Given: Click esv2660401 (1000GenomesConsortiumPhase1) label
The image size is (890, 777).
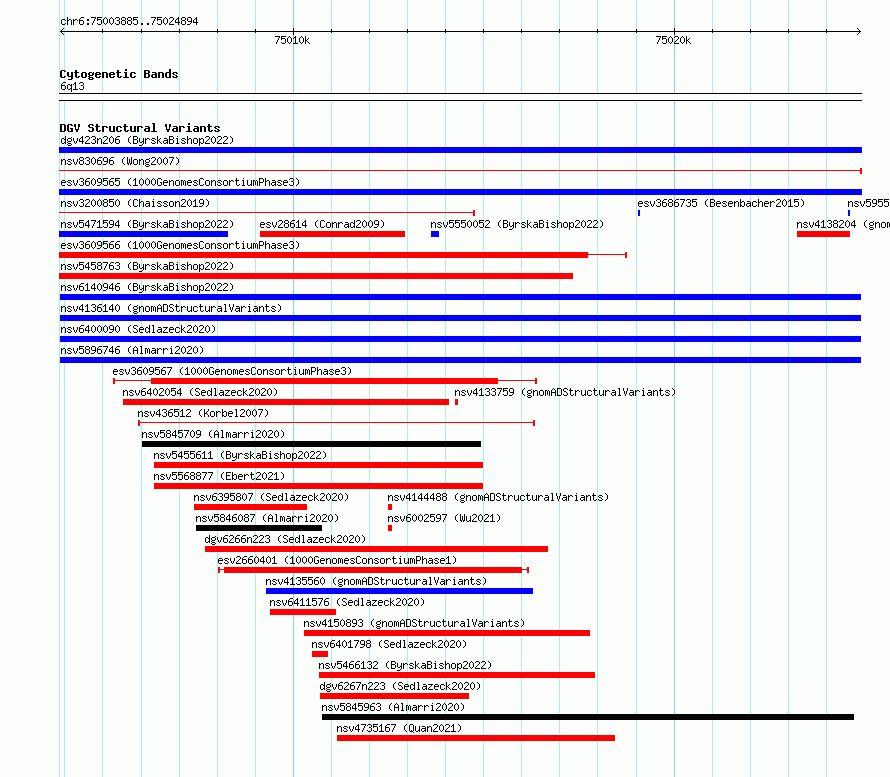Looking at the screenshot, I should coord(337,560).
